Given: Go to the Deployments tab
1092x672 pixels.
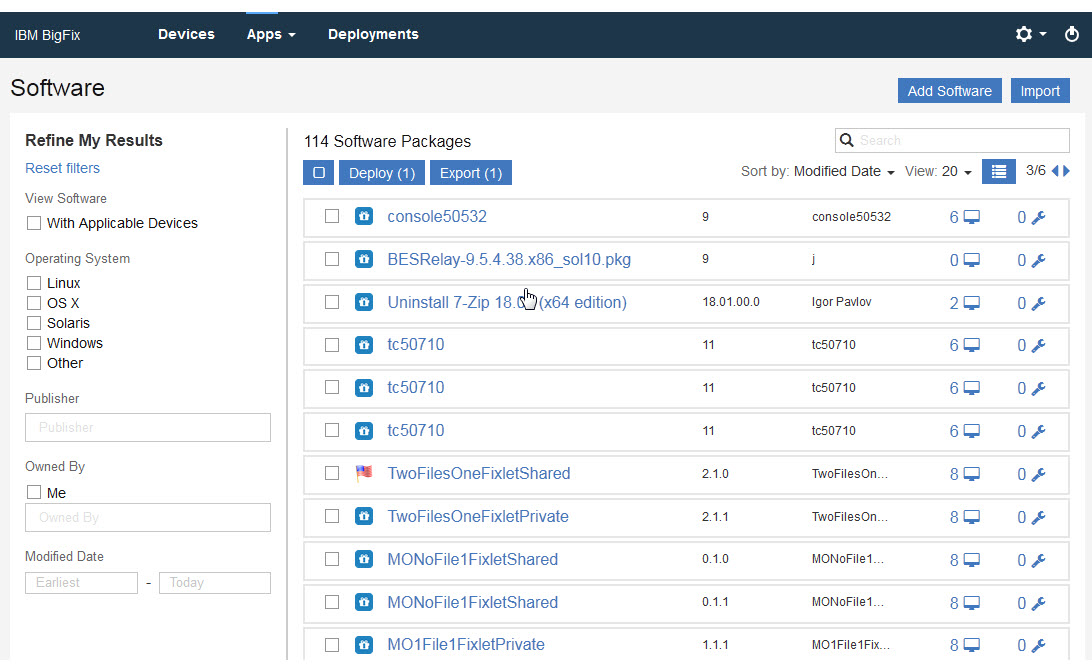Looking at the screenshot, I should pyautogui.click(x=373, y=34).
